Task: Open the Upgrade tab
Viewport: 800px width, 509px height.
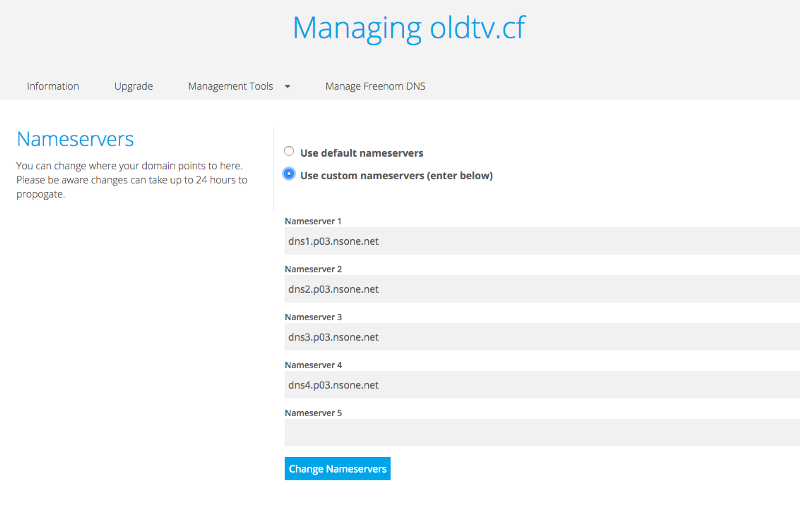Action: click(x=134, y=86)
